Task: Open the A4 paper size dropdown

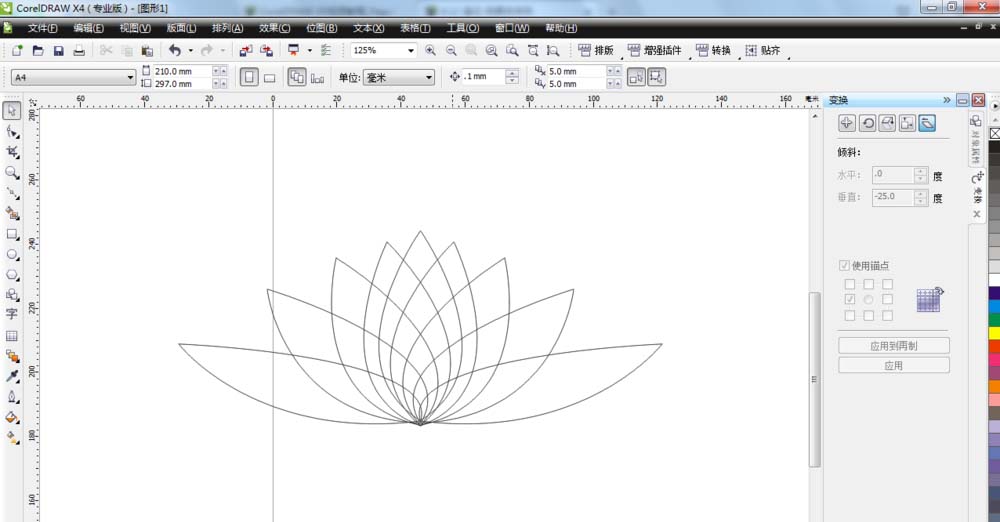Action: (x=130, y=78)
